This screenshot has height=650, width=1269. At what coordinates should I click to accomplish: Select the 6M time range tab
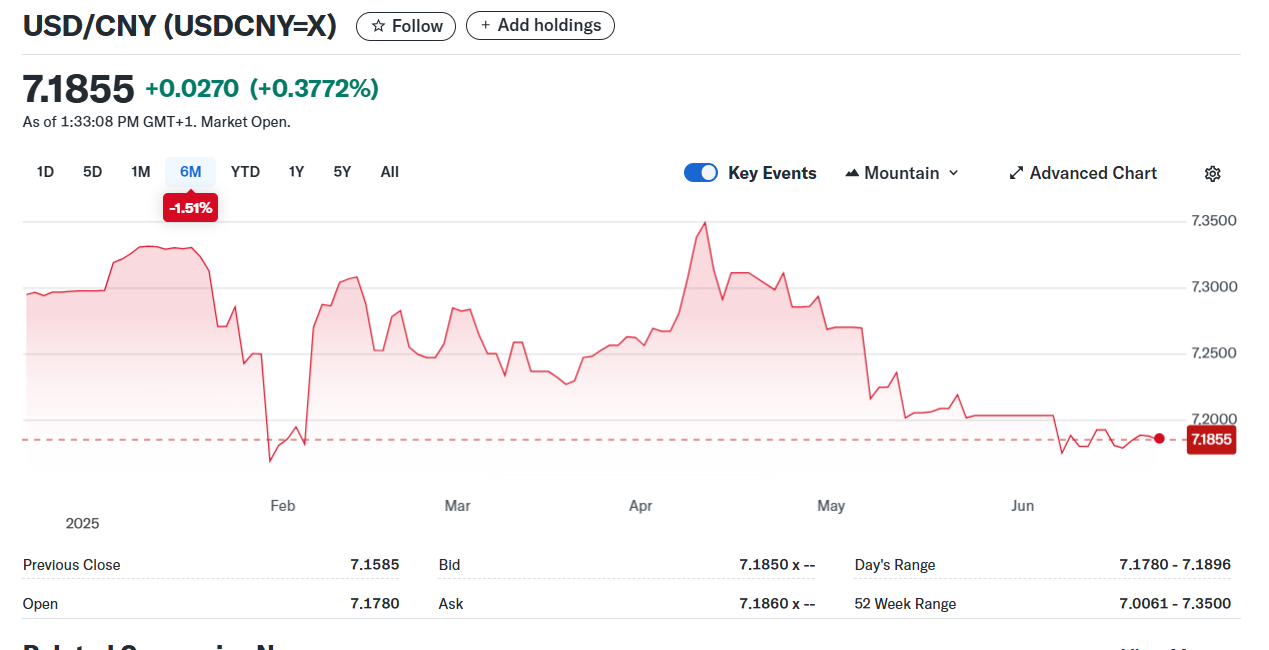click(190, 172)
